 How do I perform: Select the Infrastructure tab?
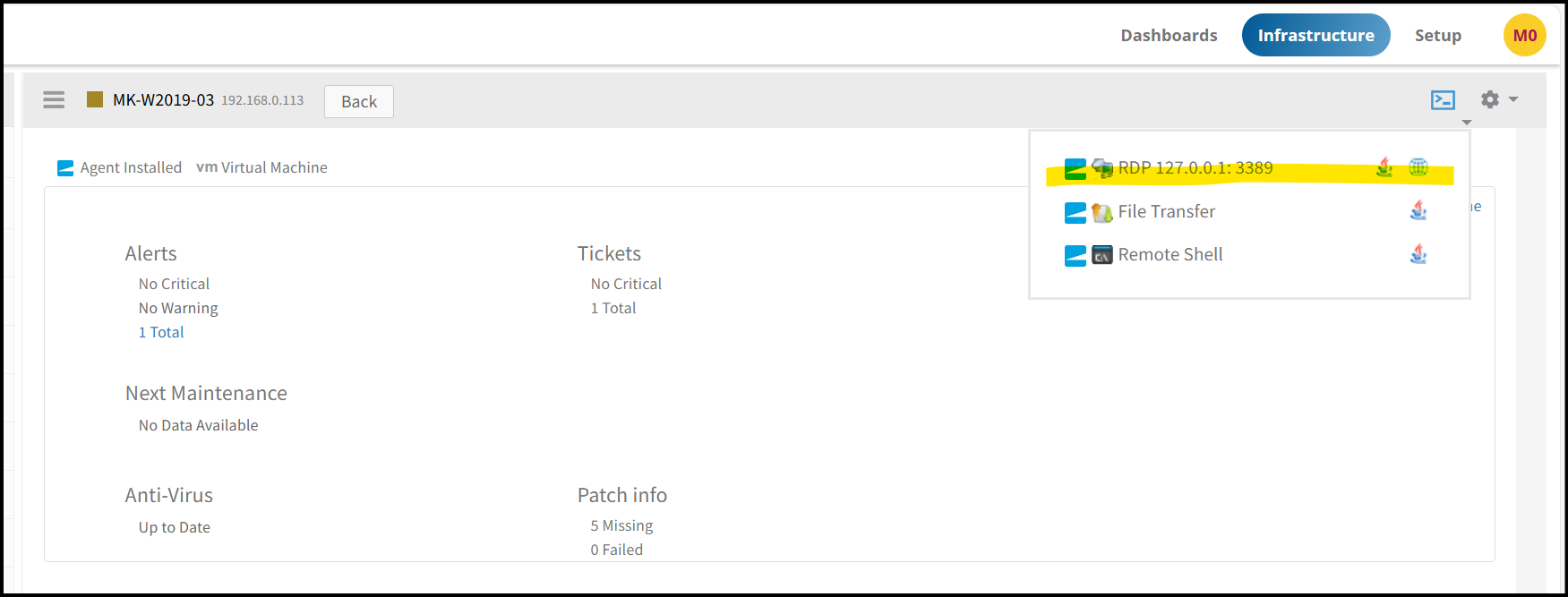pyautogui.click(x=1315, y=35)
